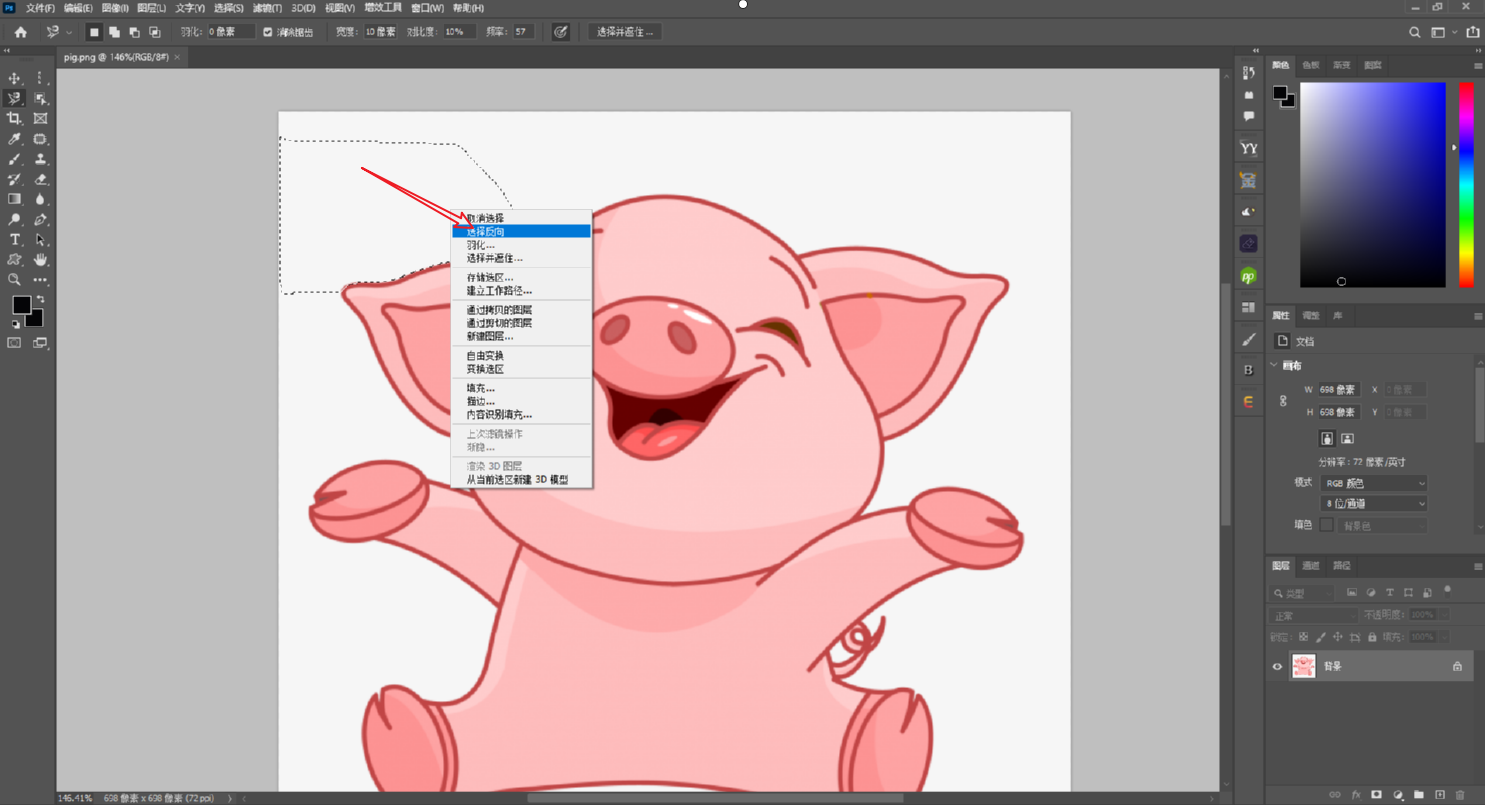This screenshot has height=805, width=1485.
Task: Open the RGB 颜色 mode dropdown
Action: click(1373, 483)
